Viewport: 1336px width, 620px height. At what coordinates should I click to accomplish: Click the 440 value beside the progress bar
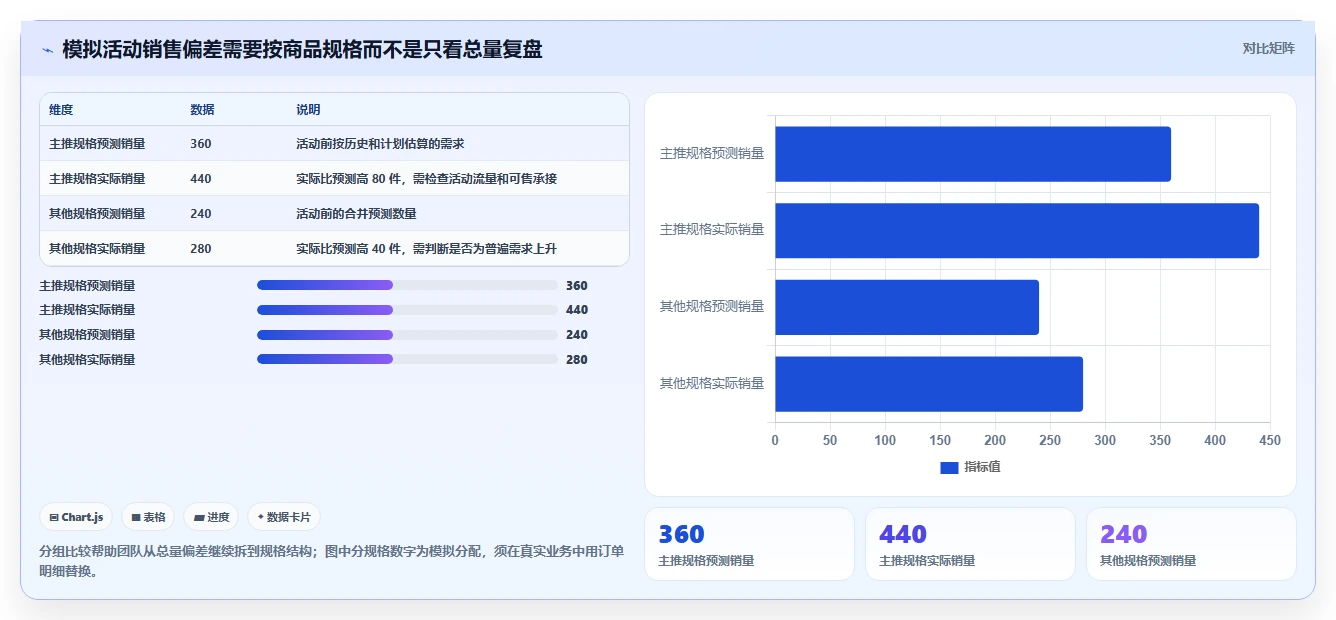pyautogui.click(x=577, y=310)
